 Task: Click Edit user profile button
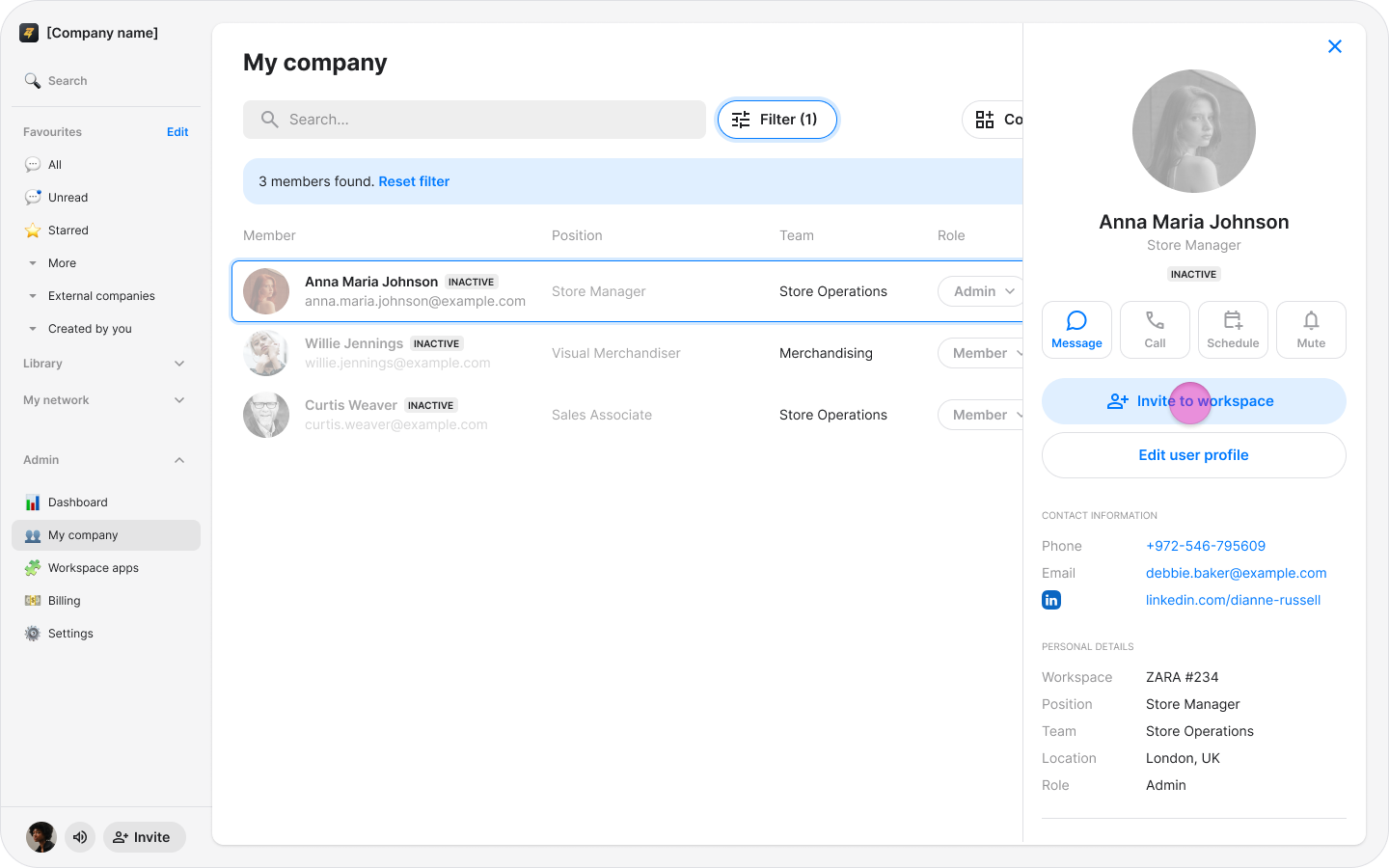(x=1194, y=455)
